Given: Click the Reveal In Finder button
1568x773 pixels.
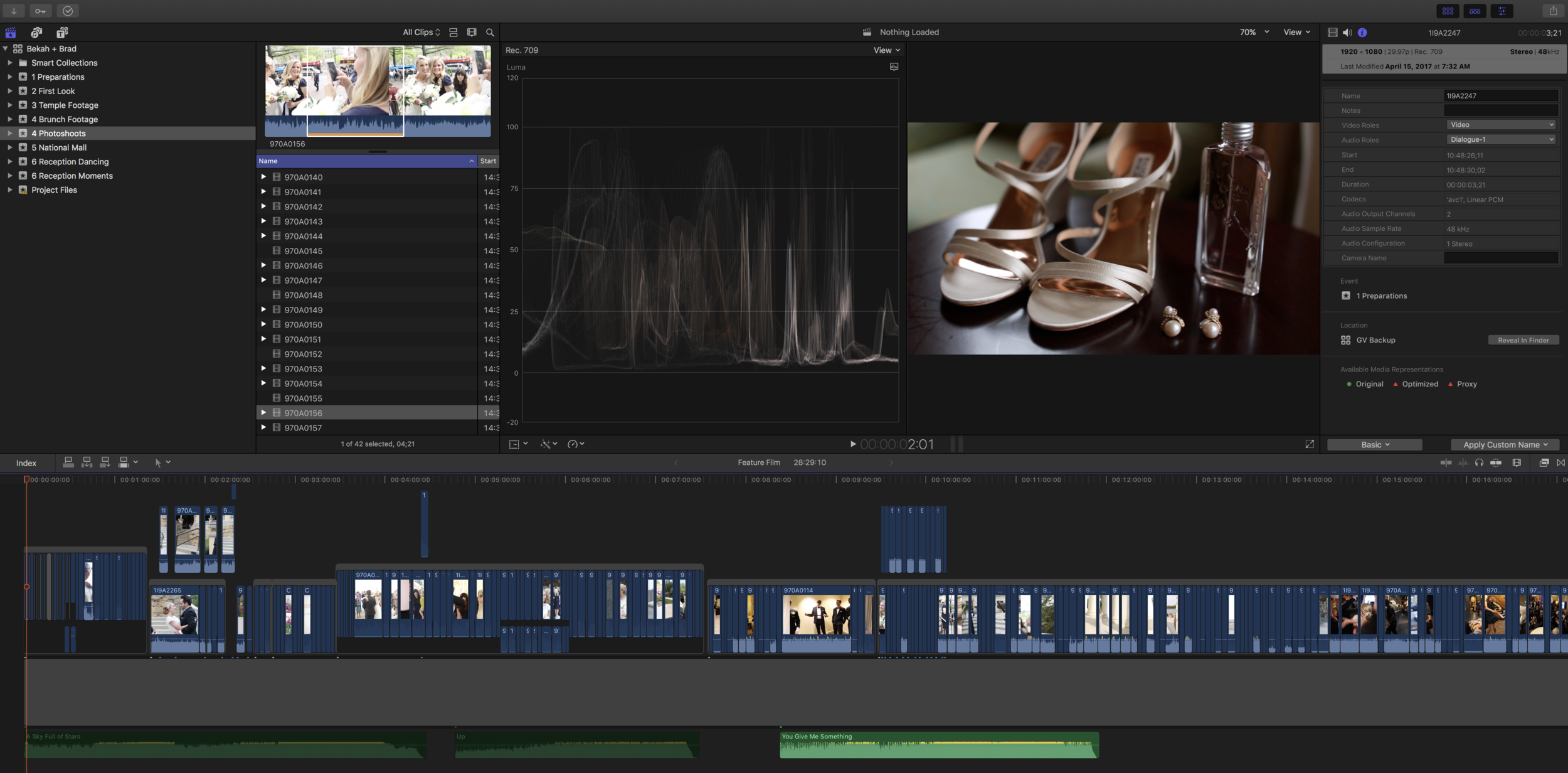Looking at the screenshot, I should pyautogui.click(x=1523, y=340).
